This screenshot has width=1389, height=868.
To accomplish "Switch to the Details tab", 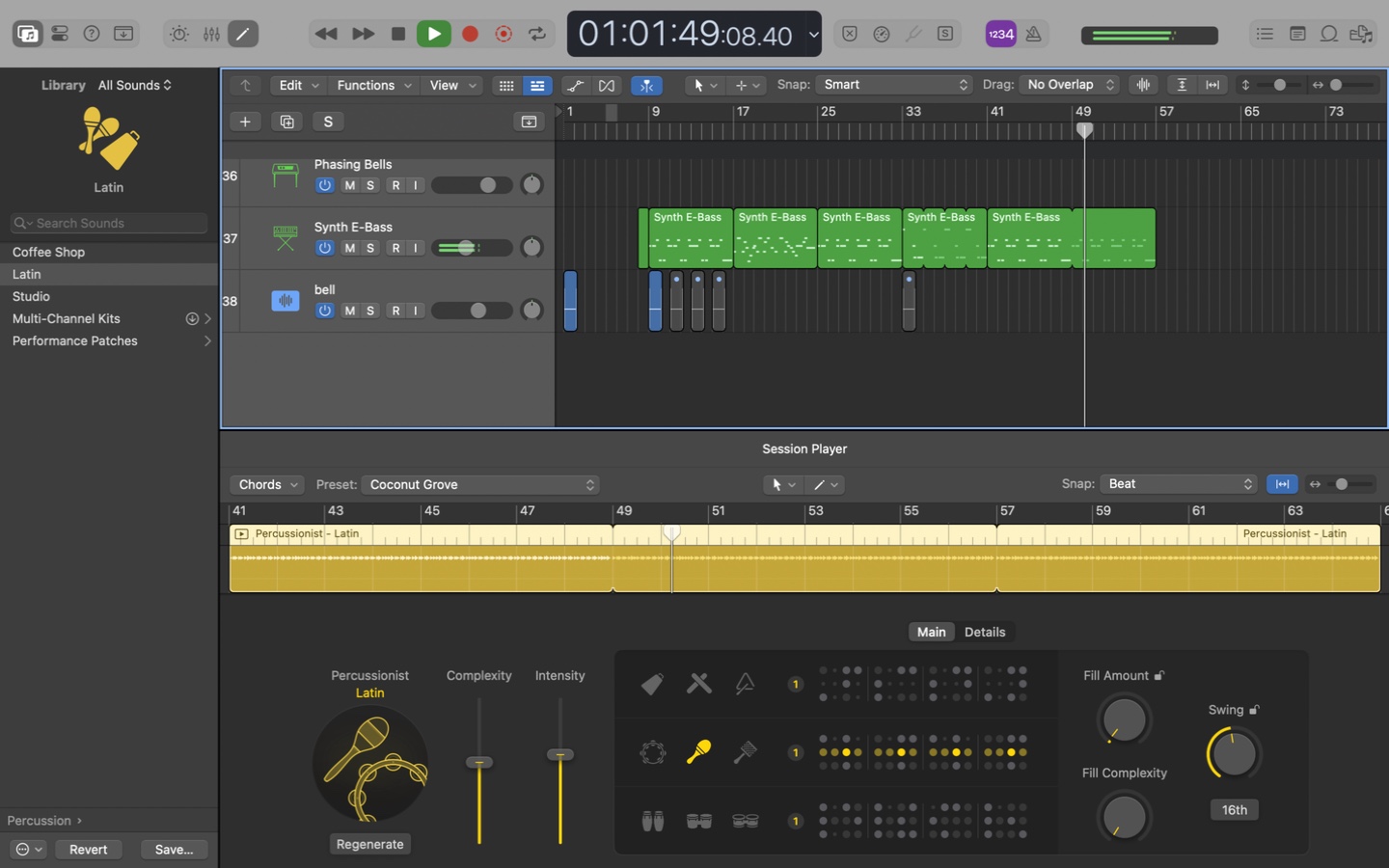I will 984,632.
